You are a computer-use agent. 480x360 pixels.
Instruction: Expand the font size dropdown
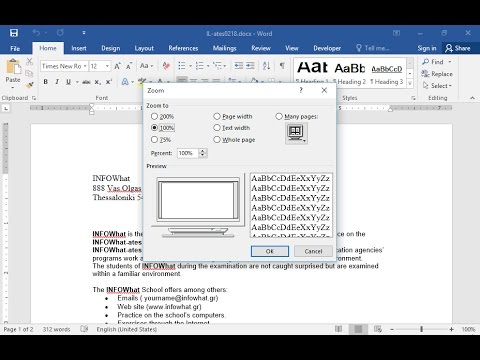pos(107,66)
